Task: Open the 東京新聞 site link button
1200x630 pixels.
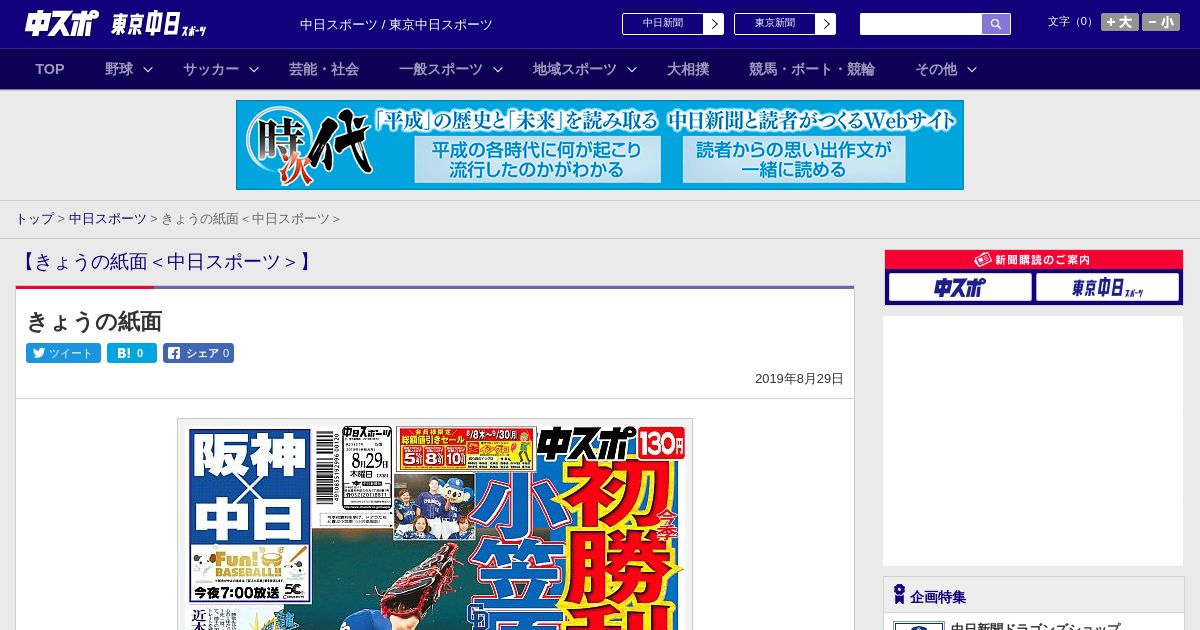Action: (x=775, y=24)
